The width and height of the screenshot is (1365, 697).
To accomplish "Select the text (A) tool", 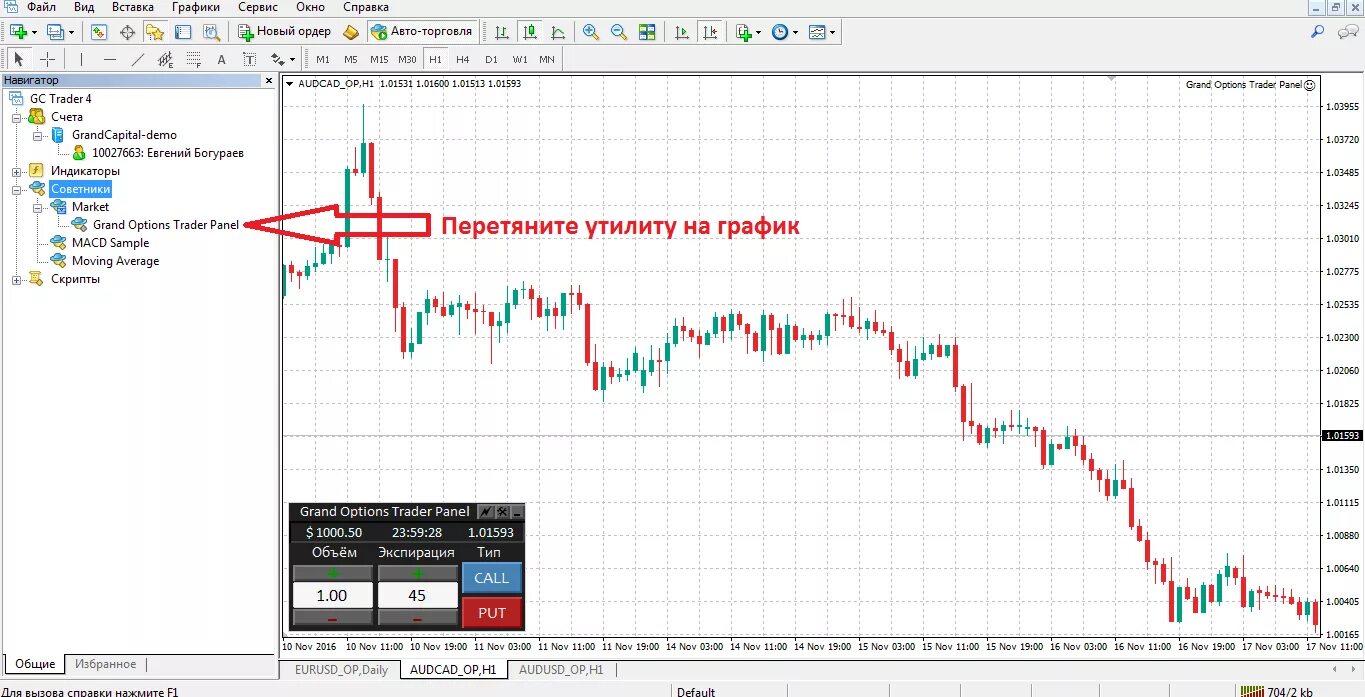I will pyautogui.click(x=222, y=59).
